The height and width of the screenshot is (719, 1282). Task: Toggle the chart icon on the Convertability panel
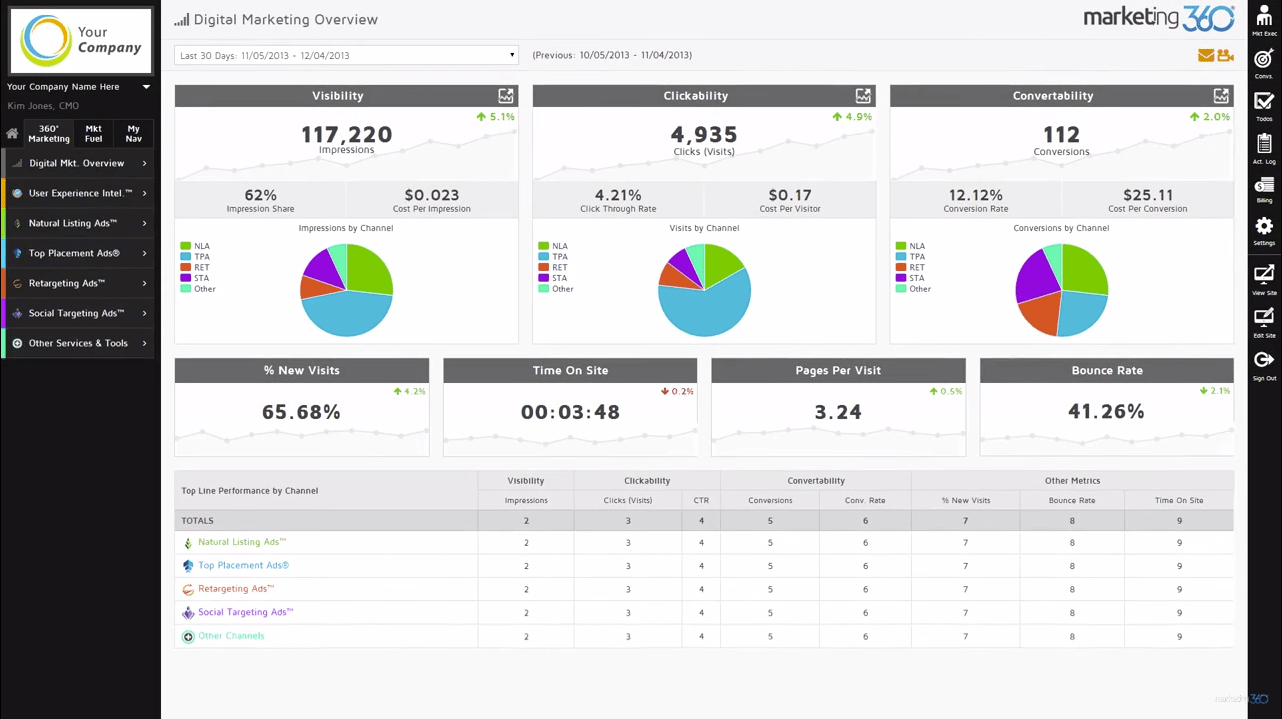(1221, 95)
